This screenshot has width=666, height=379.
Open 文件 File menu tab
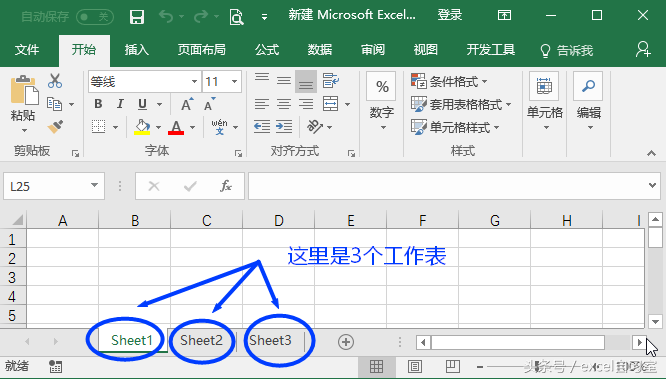[x=27, y=50]
